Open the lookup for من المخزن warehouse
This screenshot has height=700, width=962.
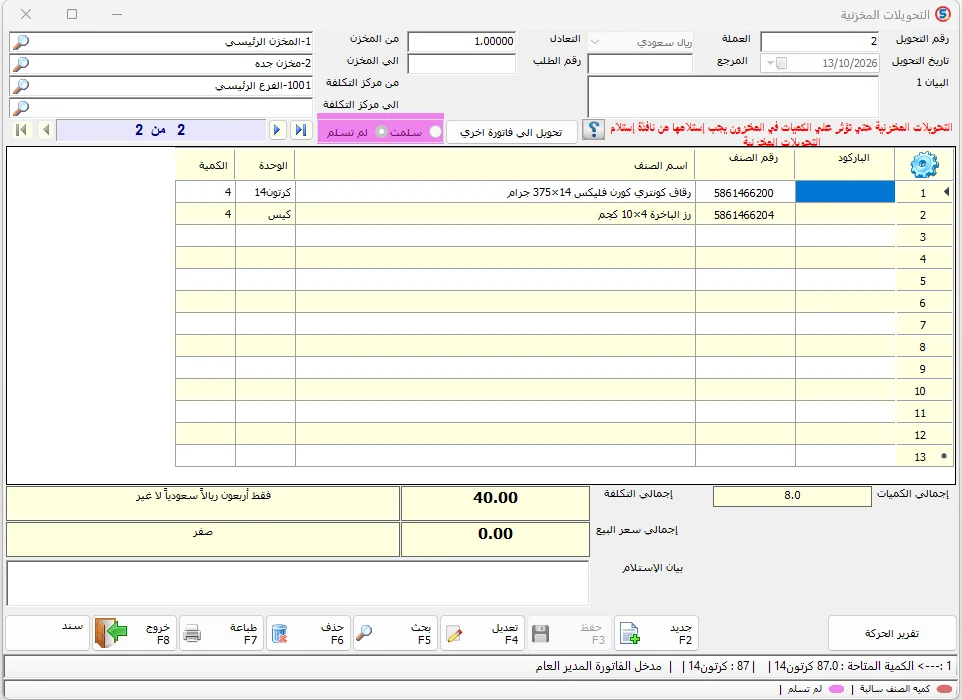click(21, 42)
